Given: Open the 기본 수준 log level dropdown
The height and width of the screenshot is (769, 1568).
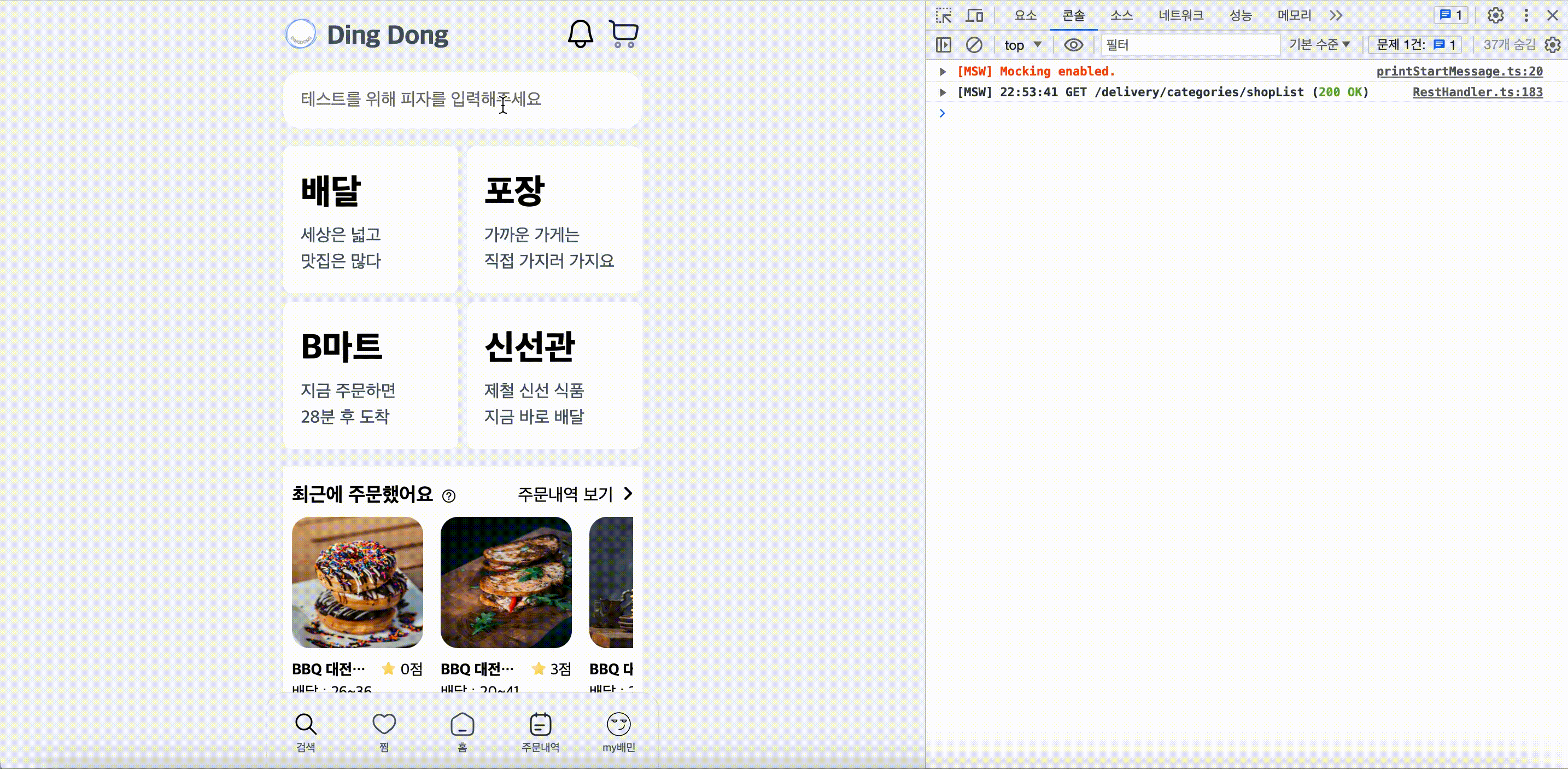Looking at the screenshot, I should tap(1319, 44).
